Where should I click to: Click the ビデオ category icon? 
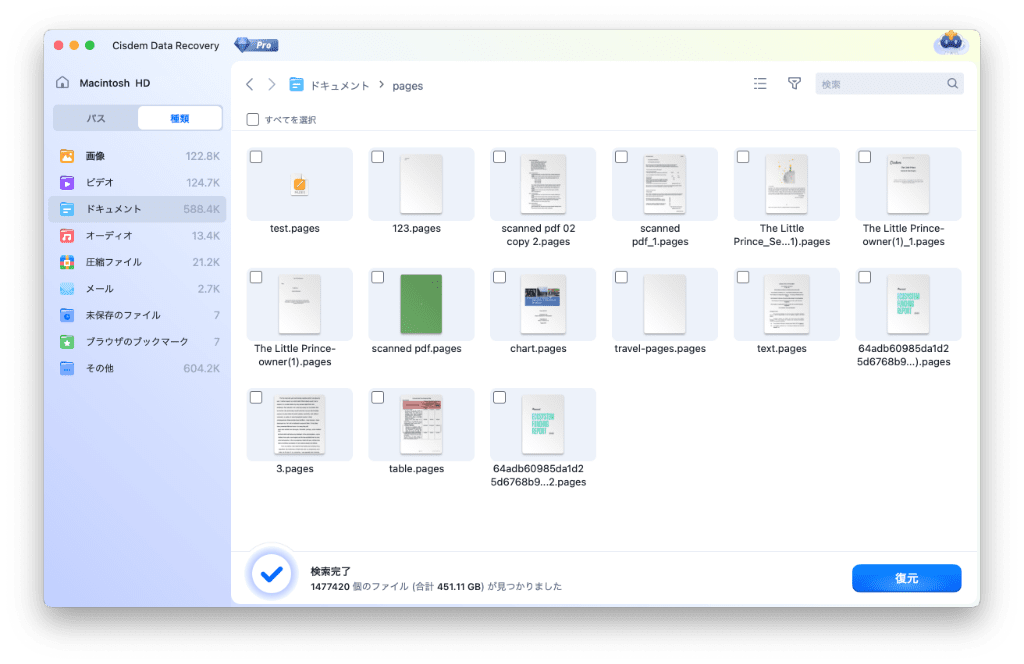pyautogui.click(x=67, y=183)
